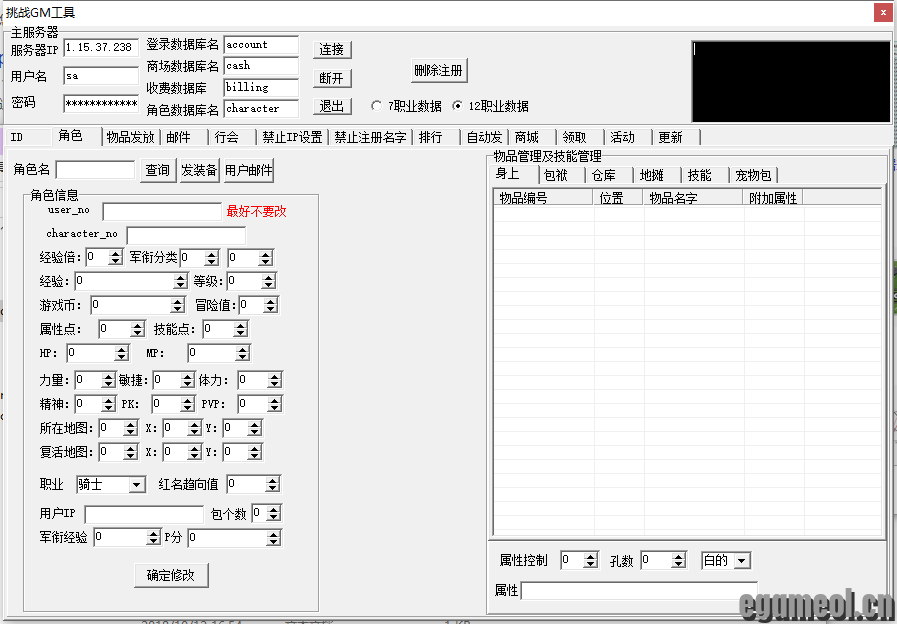The width and height of the screenshot is (897, 624).
Task: Open the 邮件 tab
Action: [x=181, y=137]
